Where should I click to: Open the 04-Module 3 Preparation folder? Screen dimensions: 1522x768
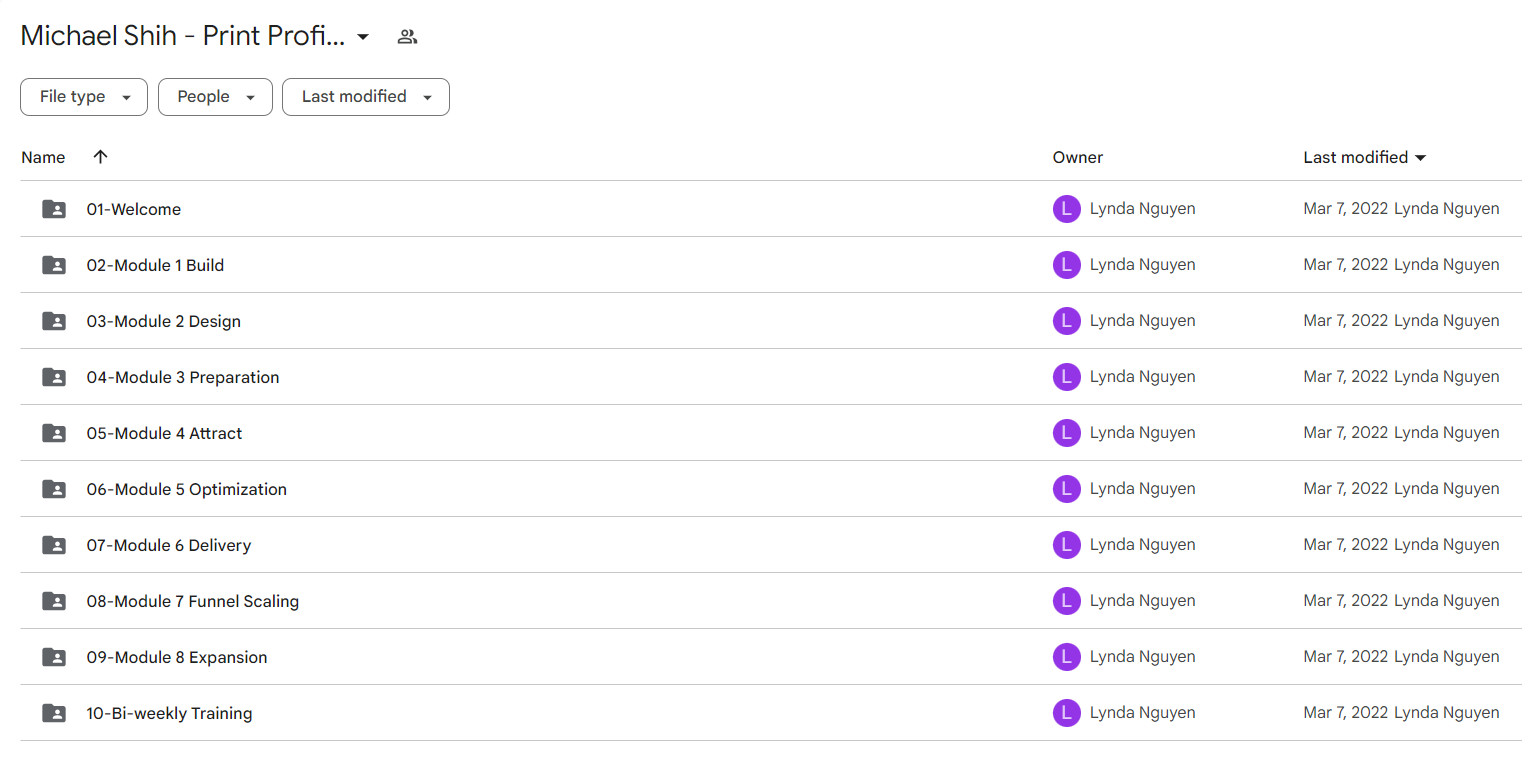(183, 377)
